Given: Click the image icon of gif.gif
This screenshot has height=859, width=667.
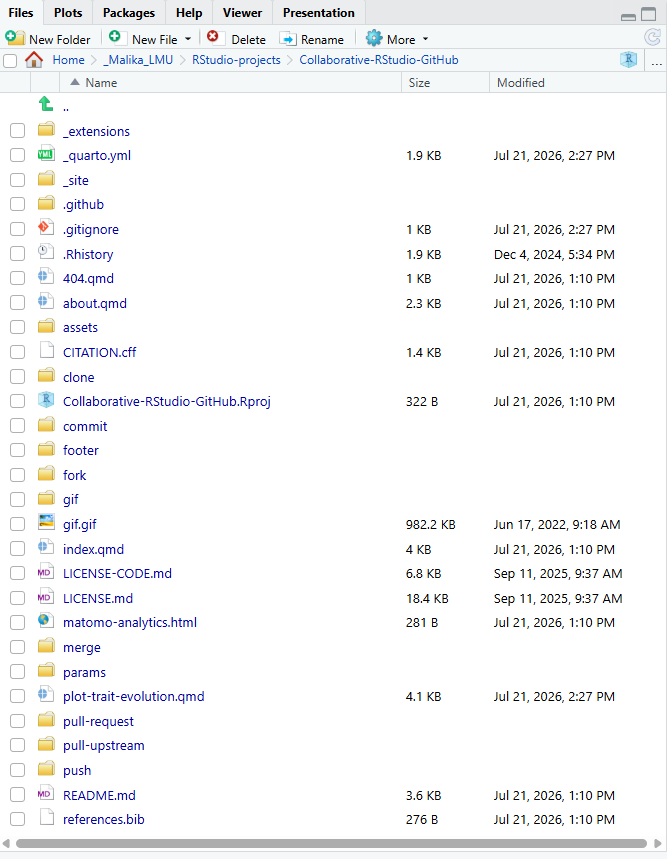Looking at the screenshot, I should [46, 522].
